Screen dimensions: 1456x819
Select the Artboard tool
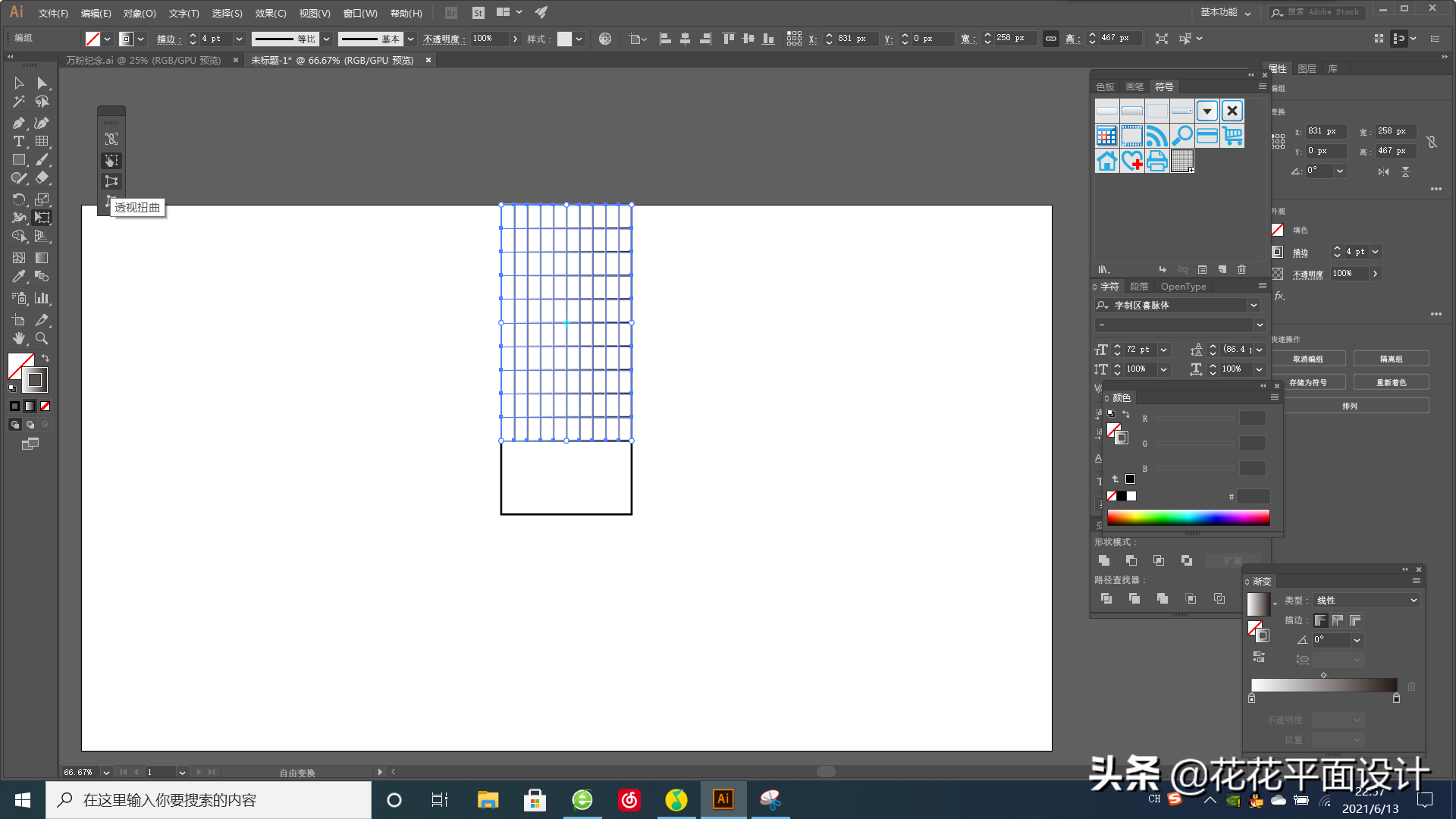tap(19, 320)
